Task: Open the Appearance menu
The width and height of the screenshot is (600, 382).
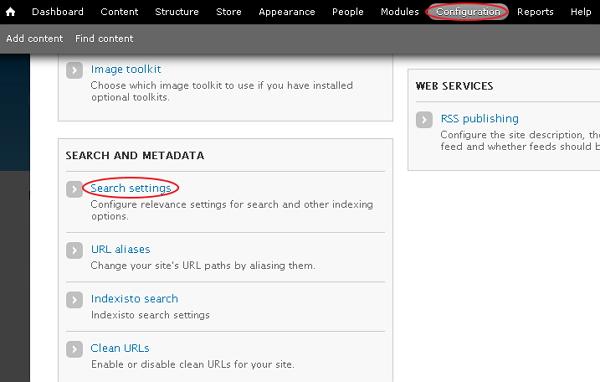Action: pos(287,12)
